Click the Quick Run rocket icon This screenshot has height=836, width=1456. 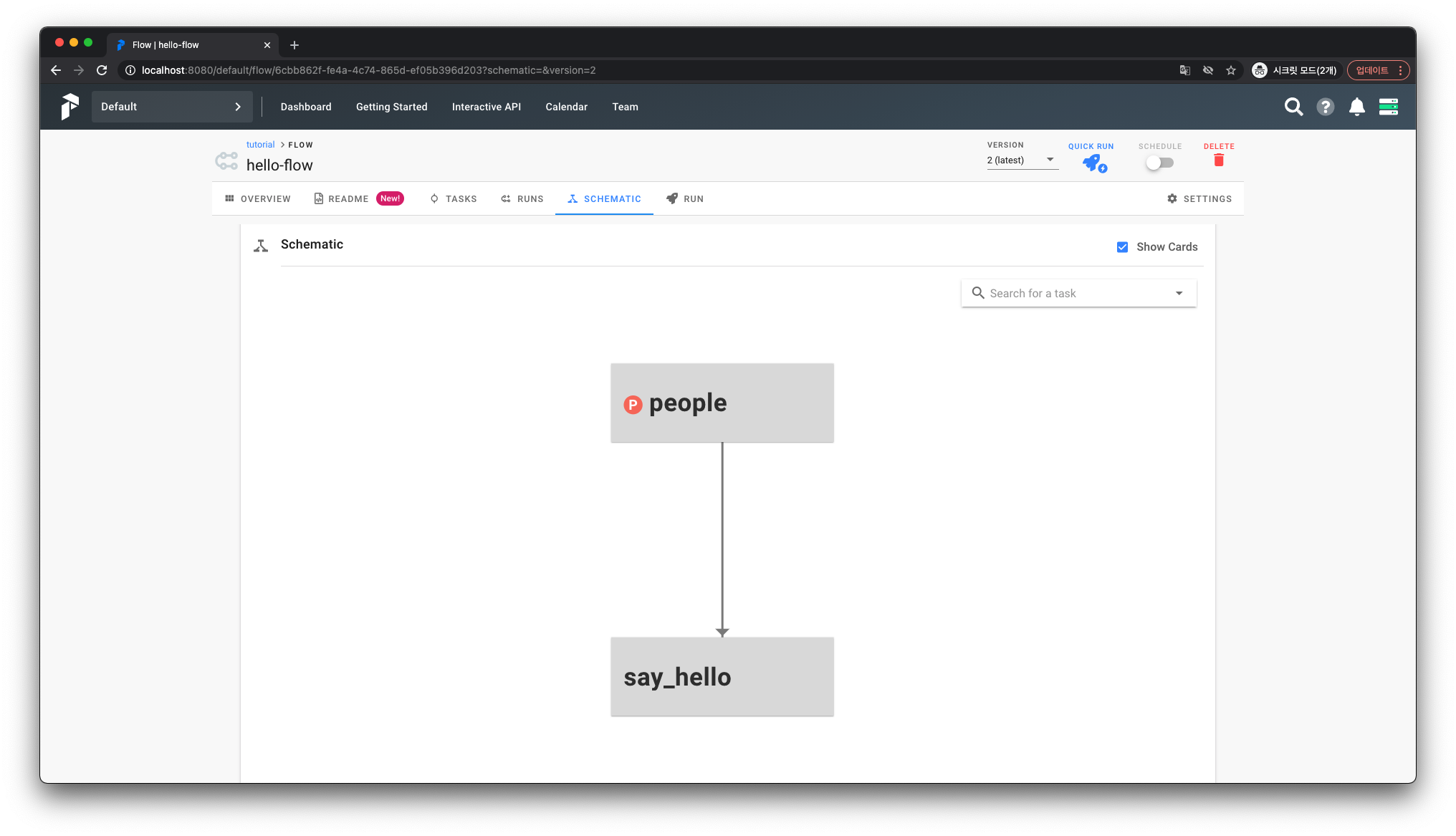(x=1093, y=163)
